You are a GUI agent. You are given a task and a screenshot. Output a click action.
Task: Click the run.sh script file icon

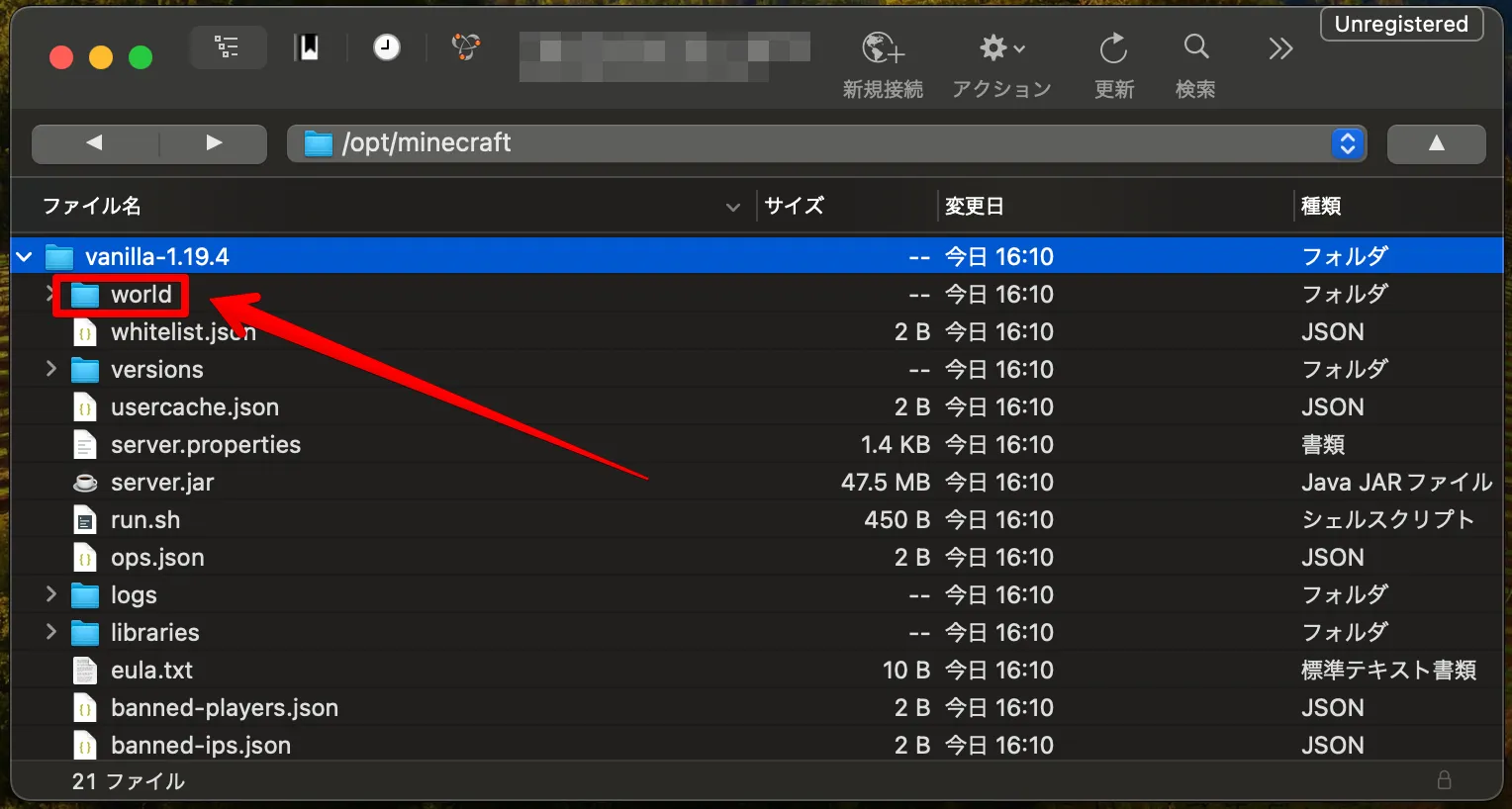85,520
